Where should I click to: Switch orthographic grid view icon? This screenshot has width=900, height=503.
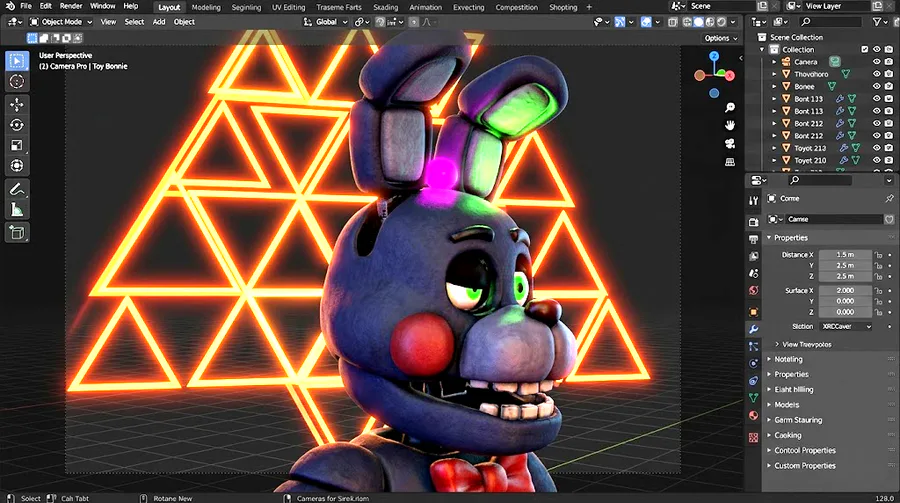point(730,162)
